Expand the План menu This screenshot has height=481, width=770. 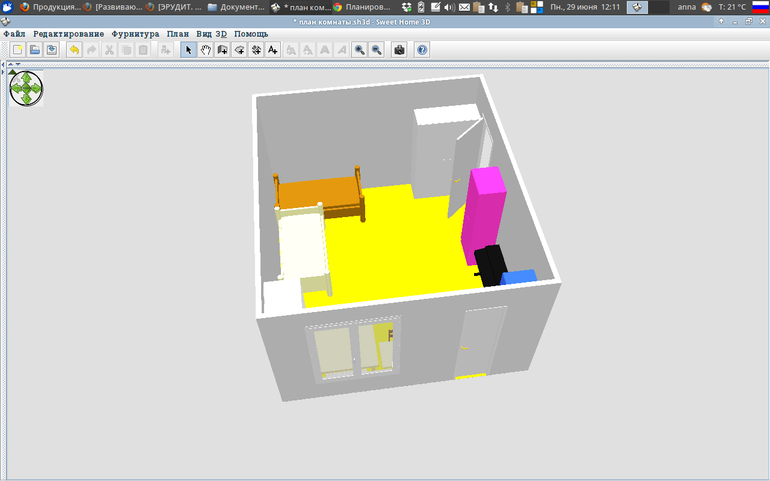177,34
